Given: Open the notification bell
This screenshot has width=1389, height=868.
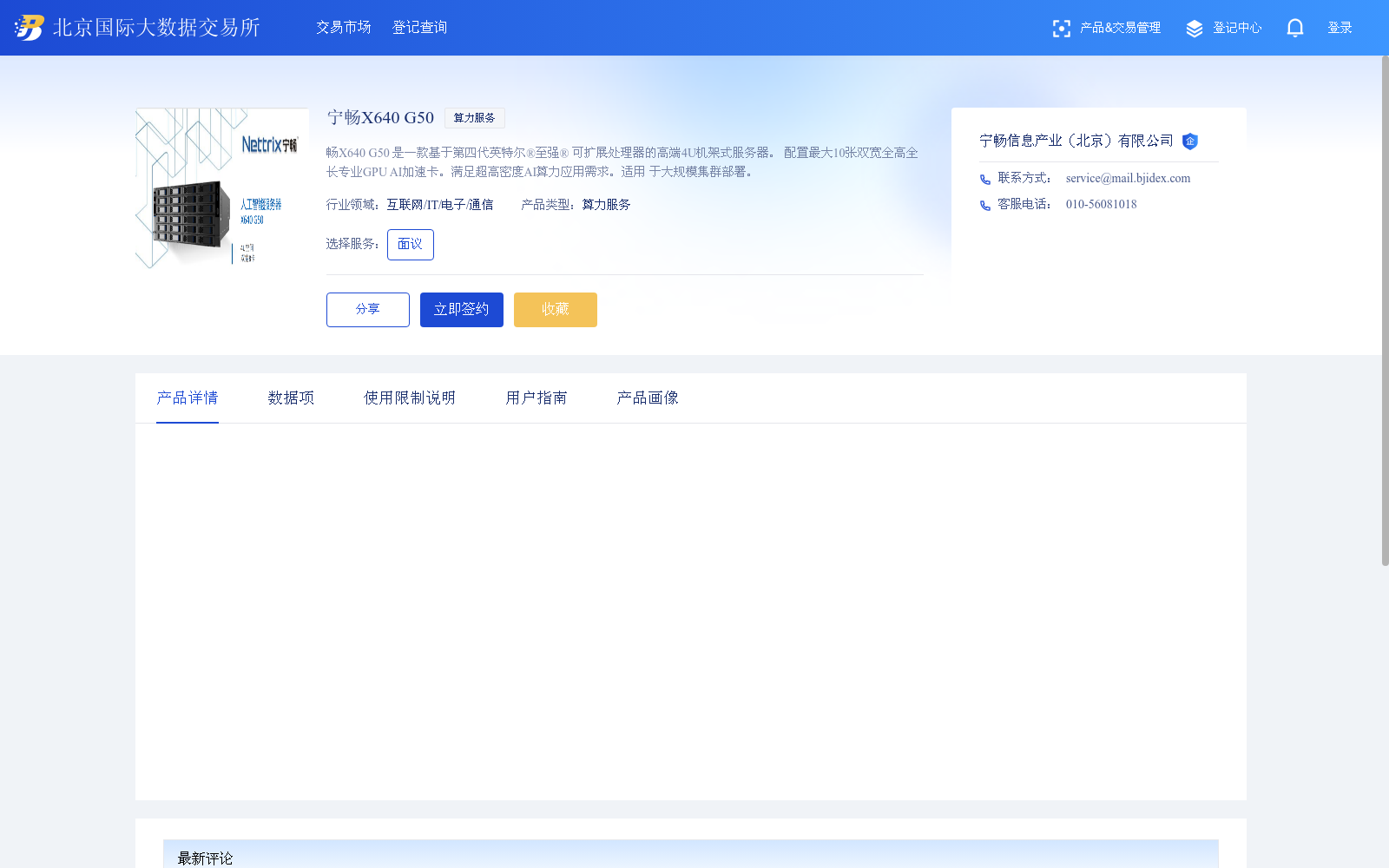Looking at the screenshot, I should [1294, 28].
